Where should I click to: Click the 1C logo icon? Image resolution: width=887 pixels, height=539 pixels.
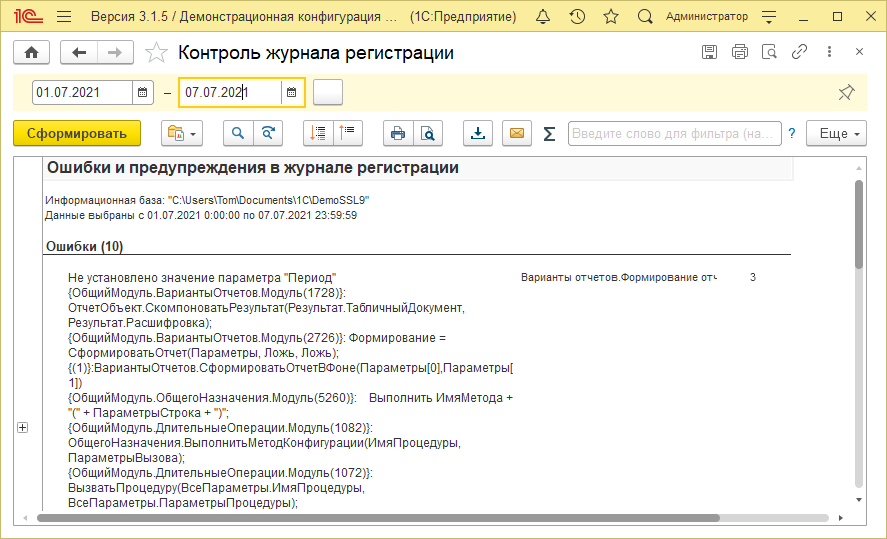pos(28,16)
